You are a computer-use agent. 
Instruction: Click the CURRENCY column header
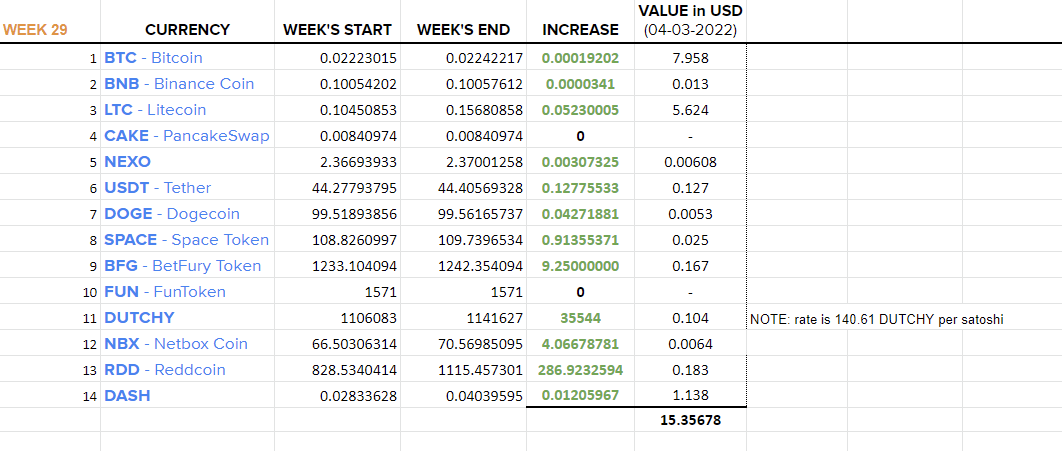click(x=188, y=30)
